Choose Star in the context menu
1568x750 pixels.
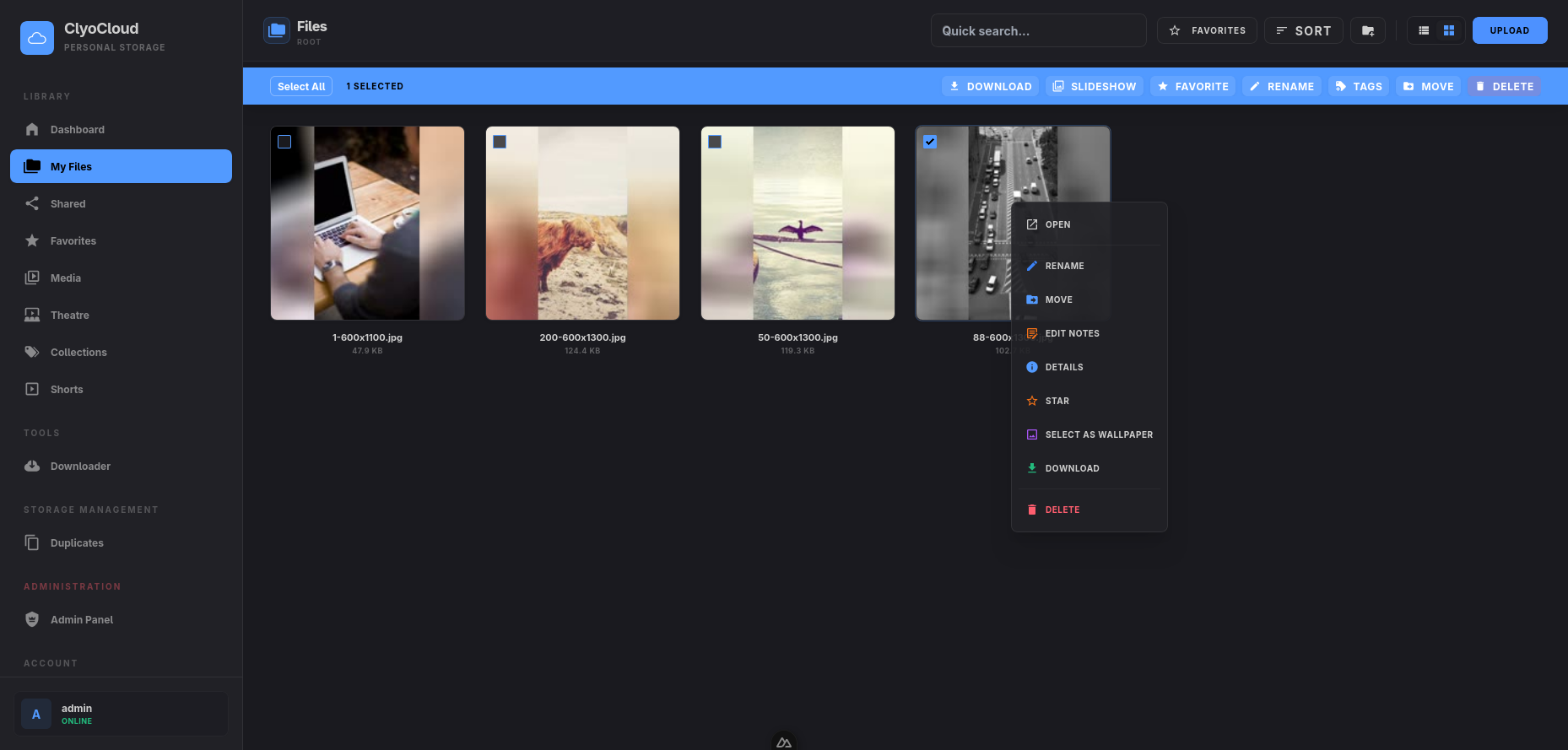(x=1089, y=401)
